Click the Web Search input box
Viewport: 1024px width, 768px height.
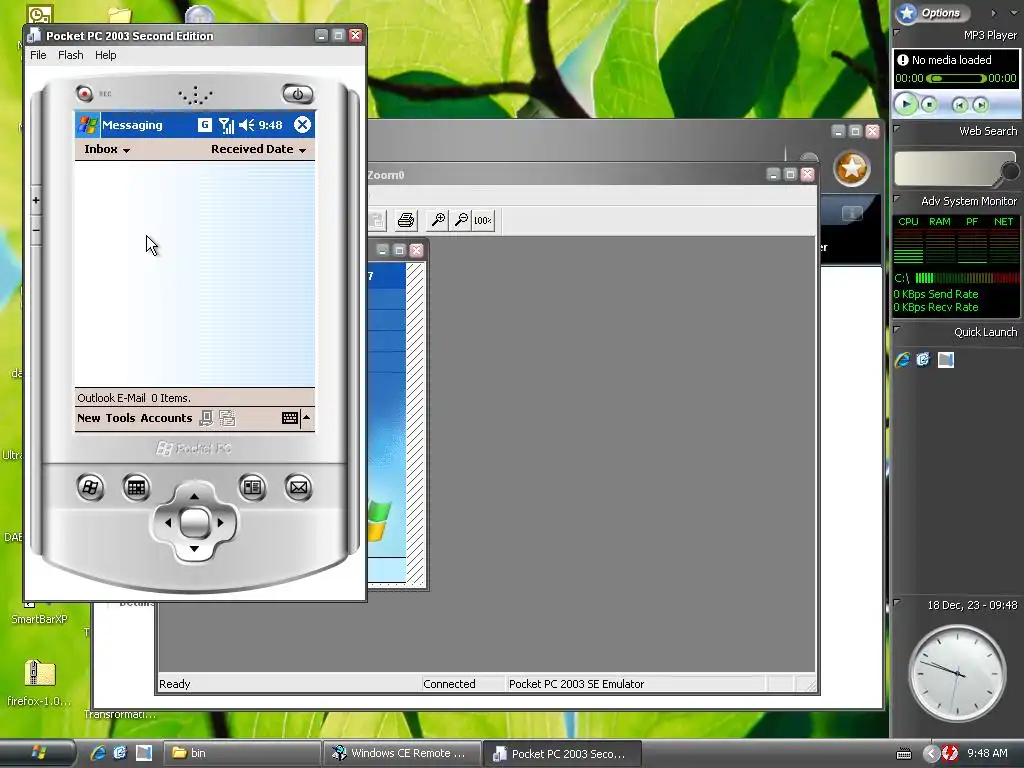(x=947, y=168)
